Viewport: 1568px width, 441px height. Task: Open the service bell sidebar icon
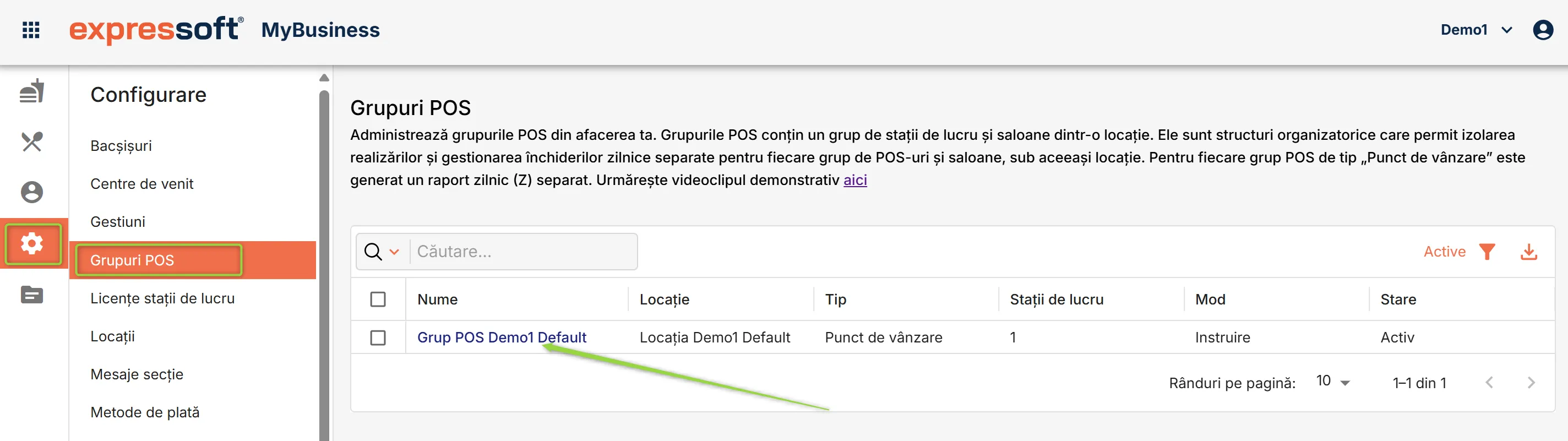point(31,91)
